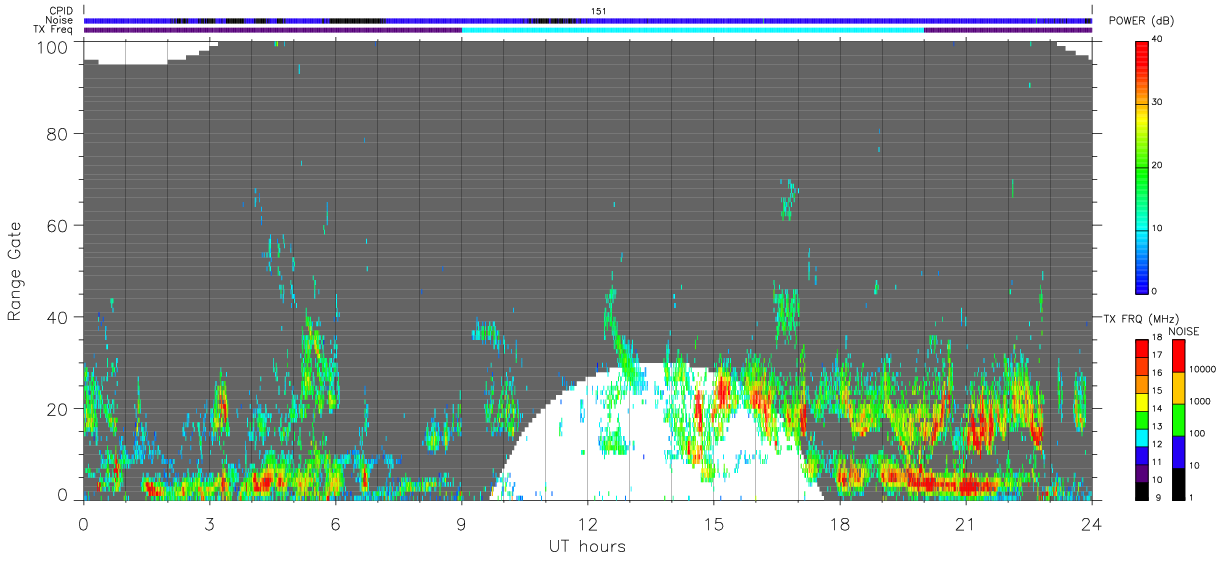Click the 1 tick on the NOISE legend
This screenshot has width=1228, height=567.
[x=1191, y=498]
